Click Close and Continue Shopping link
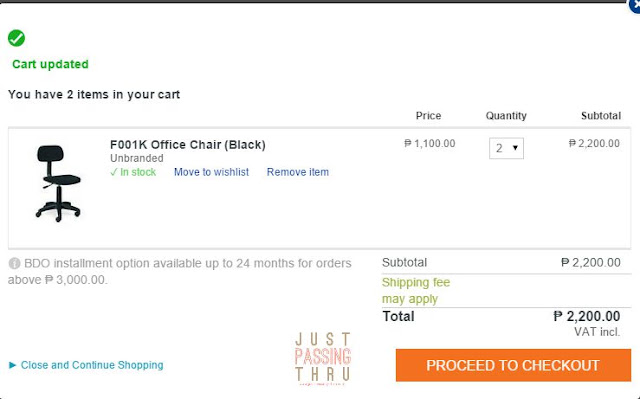The height and width of the screenshot is (399, 640). coord(92,365)
